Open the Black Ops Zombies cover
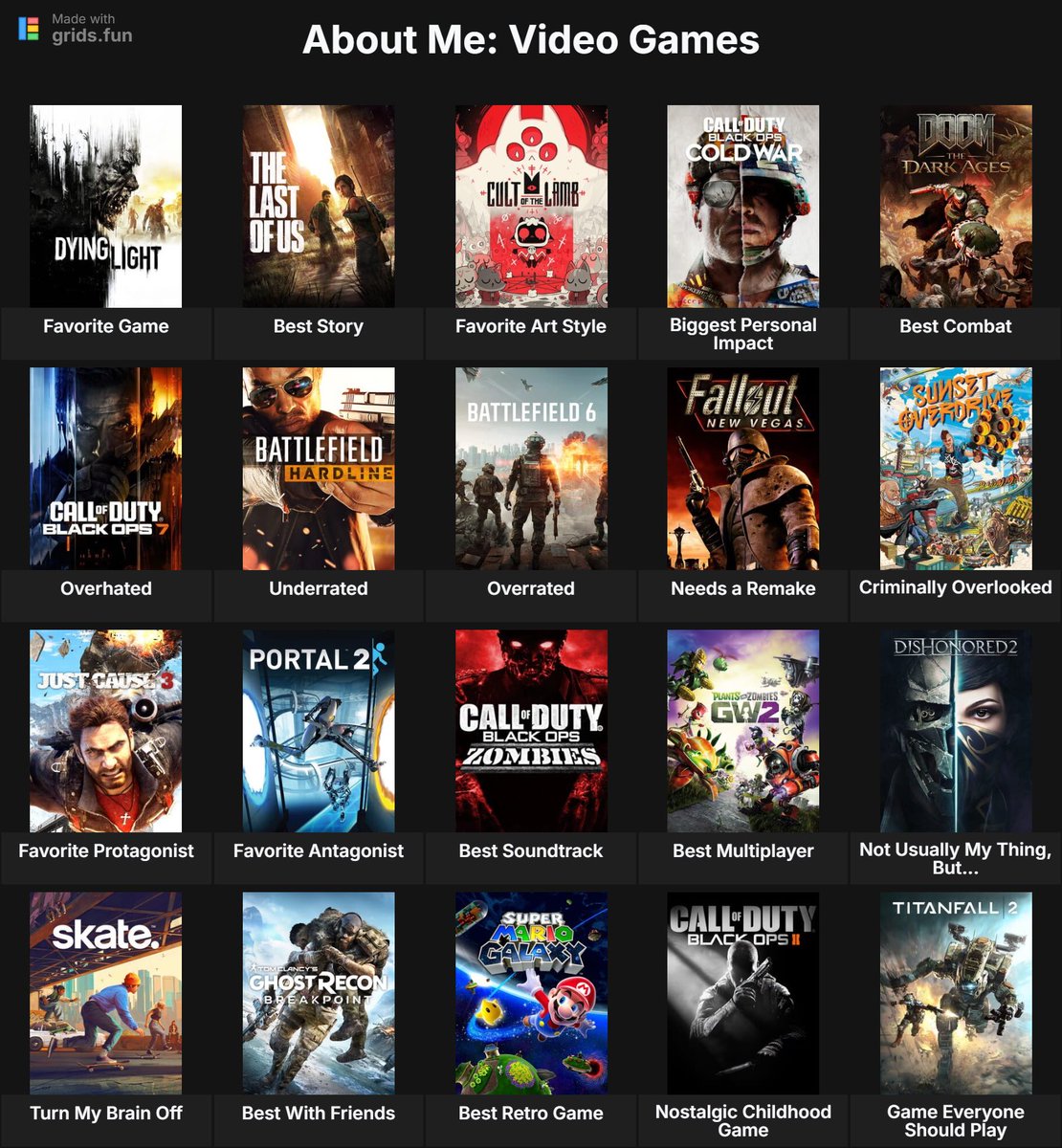 tap(531, 731)
